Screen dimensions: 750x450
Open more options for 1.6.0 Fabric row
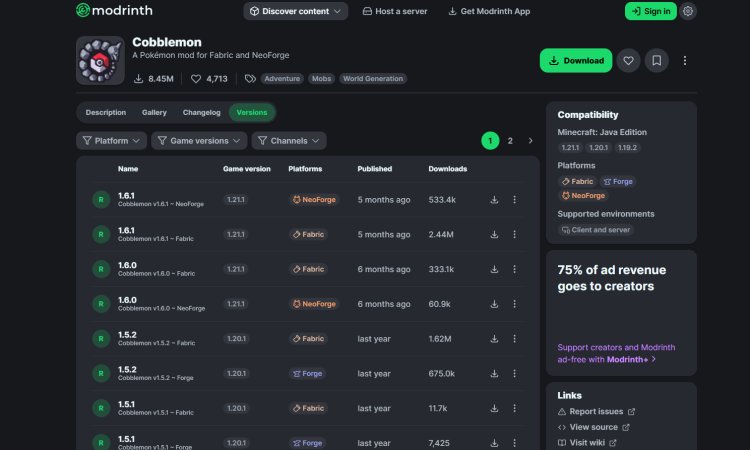tap(514, 269)
